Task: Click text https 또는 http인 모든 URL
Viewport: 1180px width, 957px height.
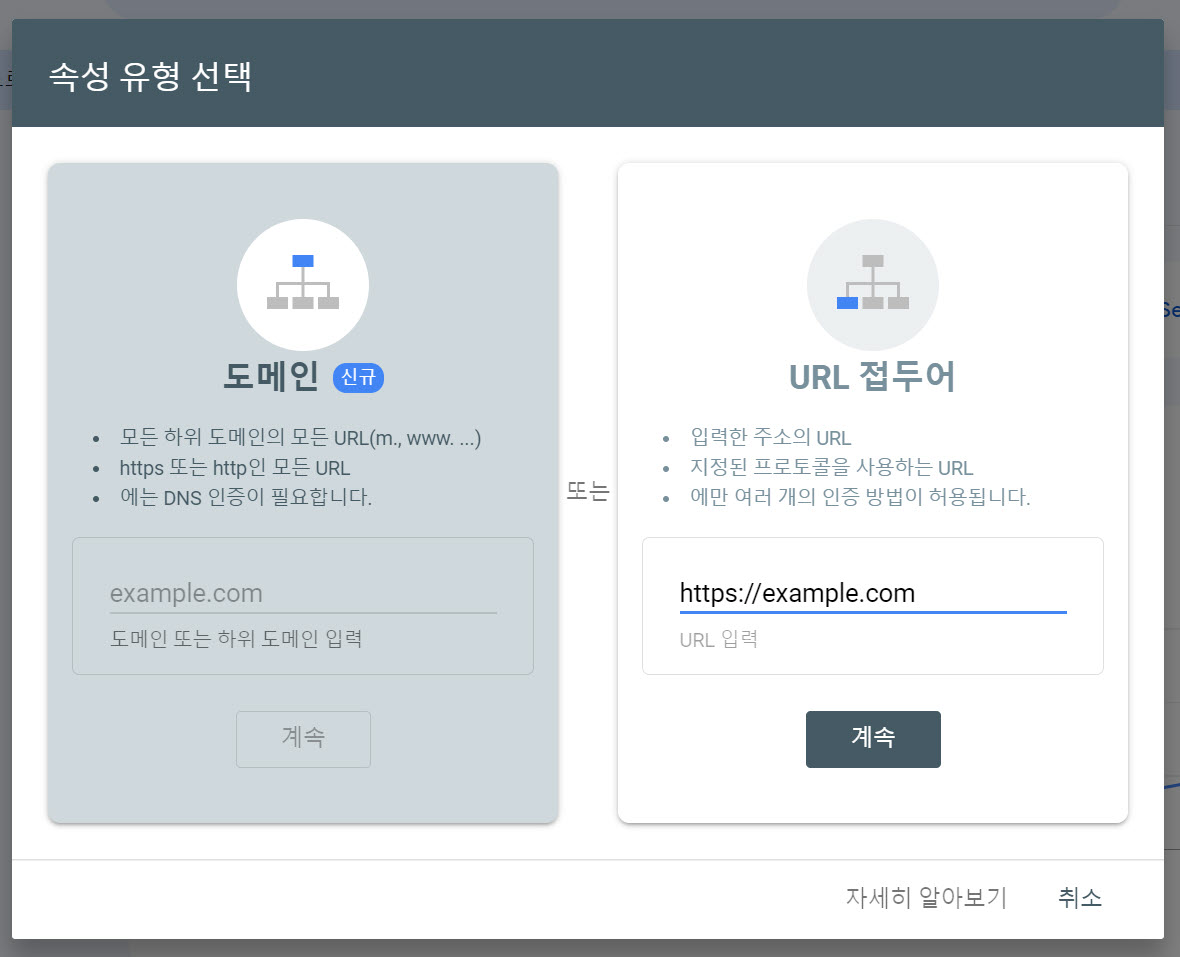Action: pos(235,467)
